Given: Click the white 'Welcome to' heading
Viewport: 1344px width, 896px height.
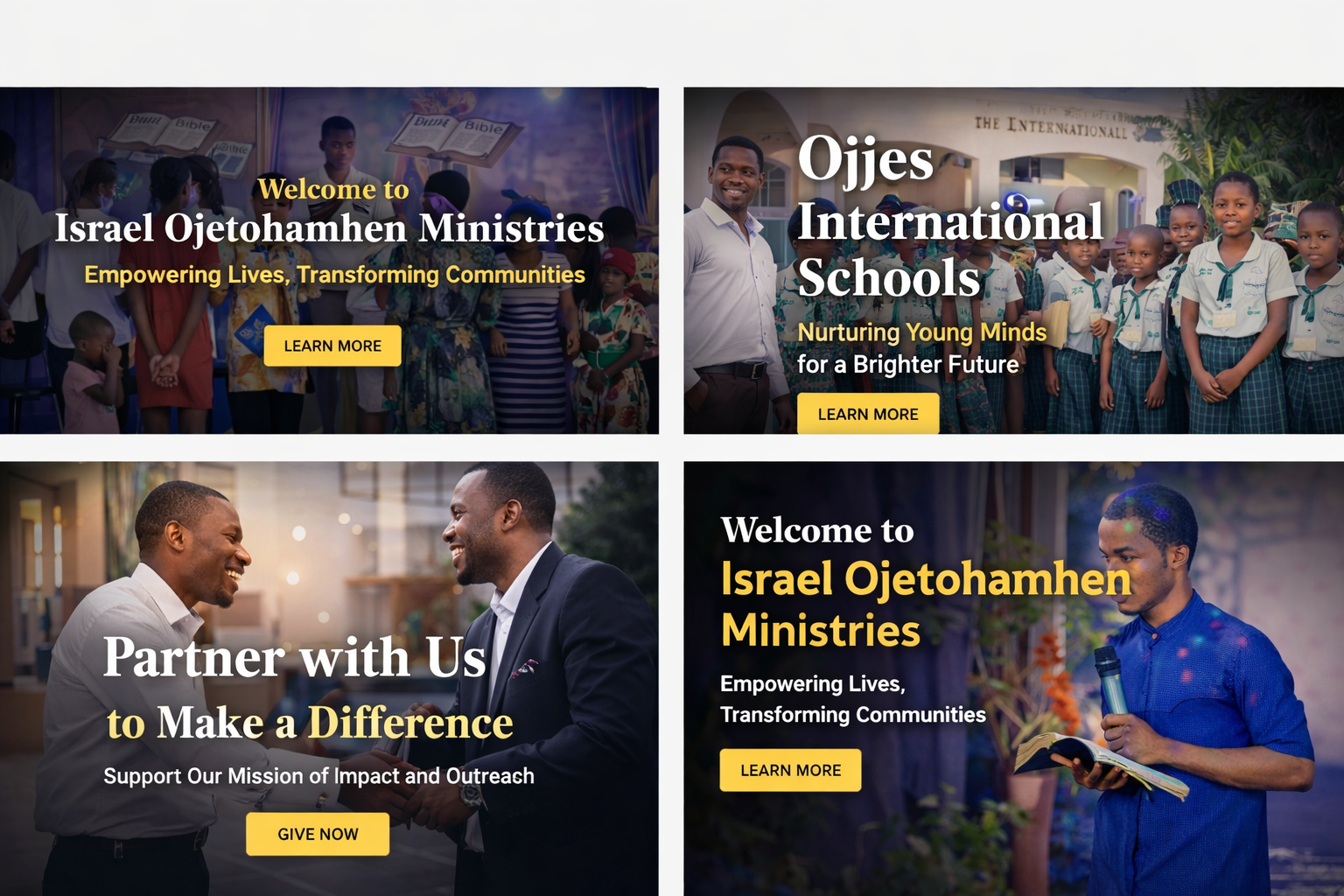Looking at the screenshot, I should 817,530.
